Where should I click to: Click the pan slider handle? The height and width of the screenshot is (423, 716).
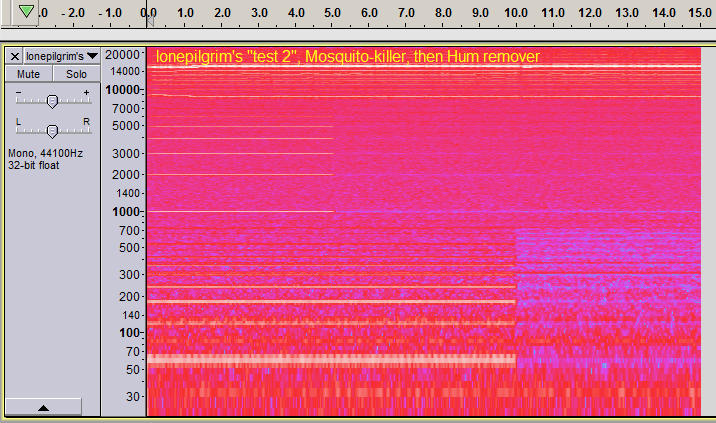click(x=52, y=130)
